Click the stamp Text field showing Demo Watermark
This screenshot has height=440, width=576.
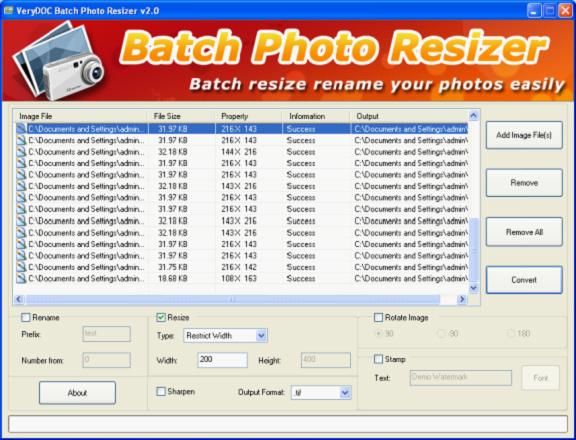(x=461, y=378)
